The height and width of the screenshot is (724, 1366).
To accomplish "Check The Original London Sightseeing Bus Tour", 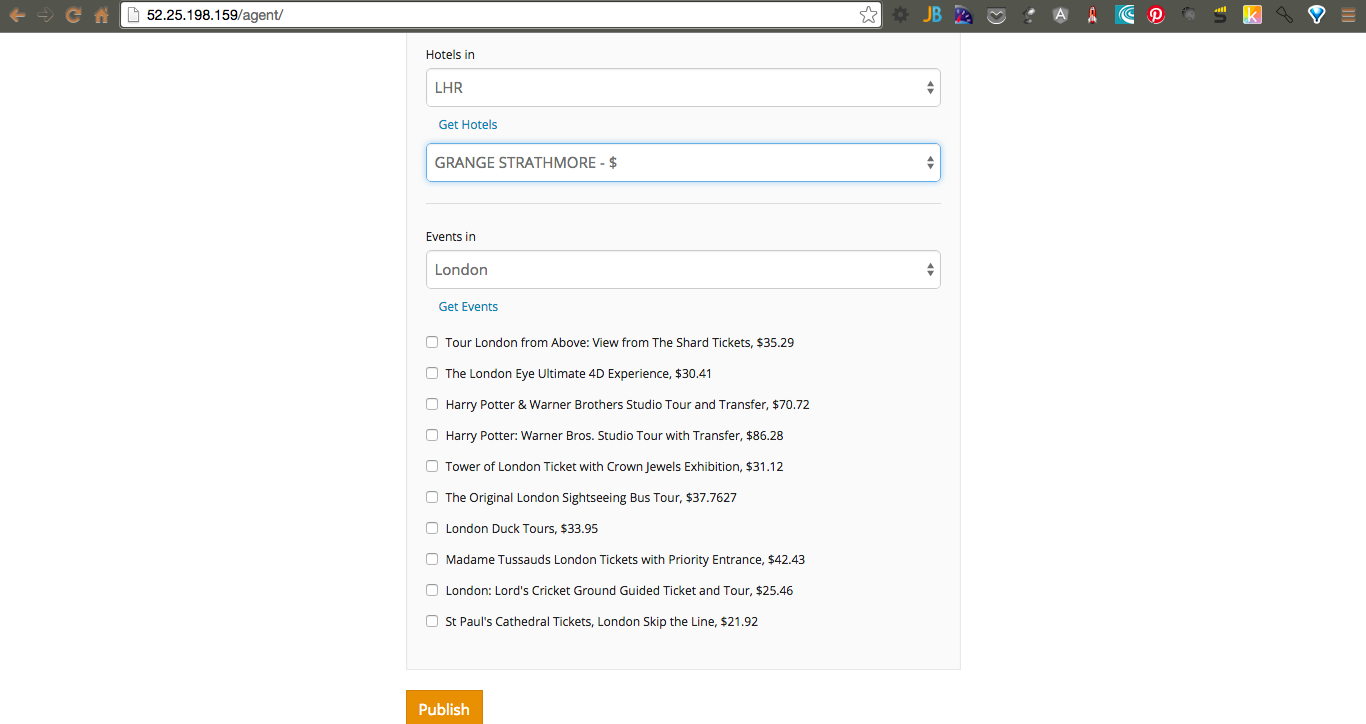I will [x=432, y=497].
